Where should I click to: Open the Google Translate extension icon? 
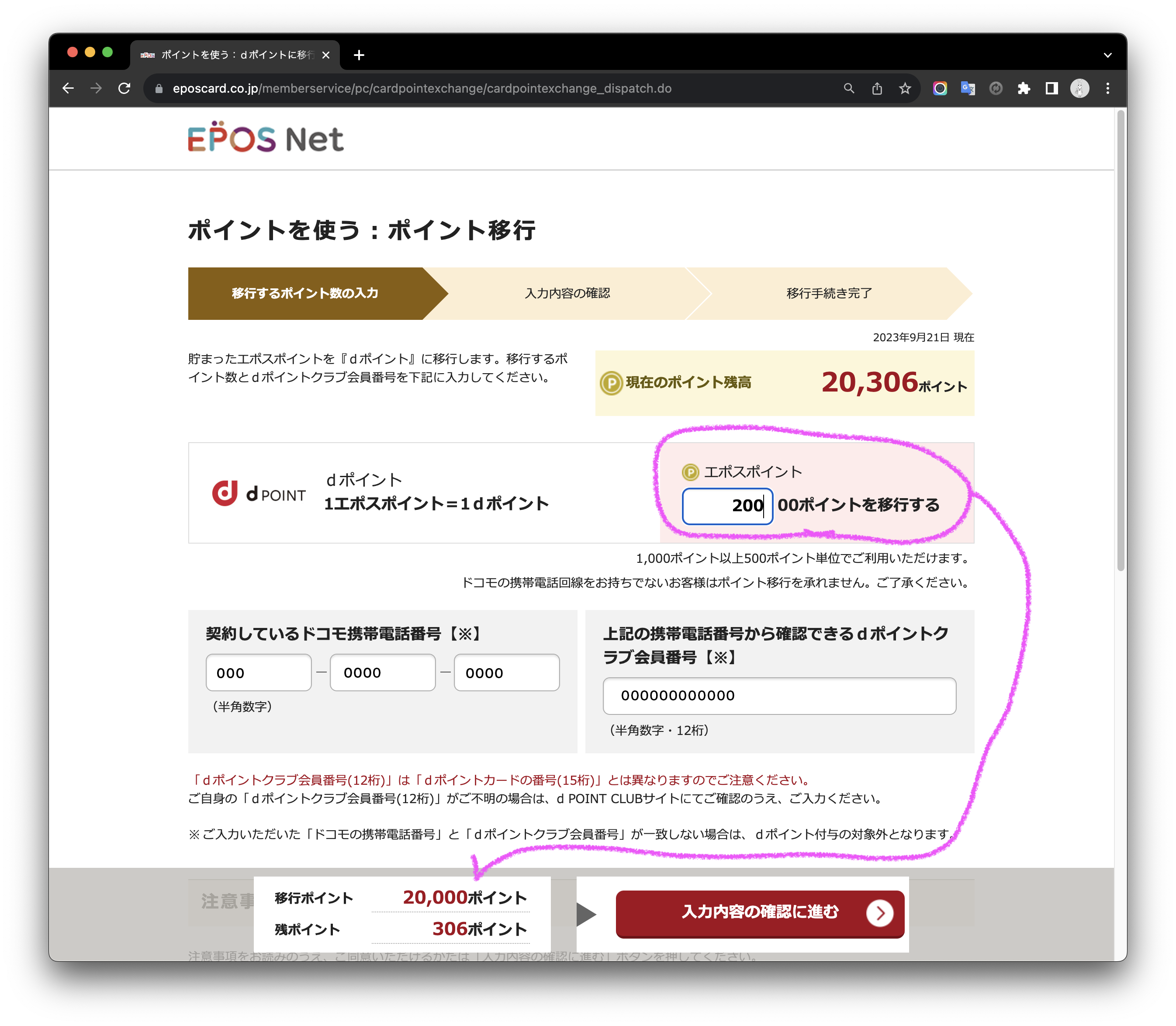968,88
